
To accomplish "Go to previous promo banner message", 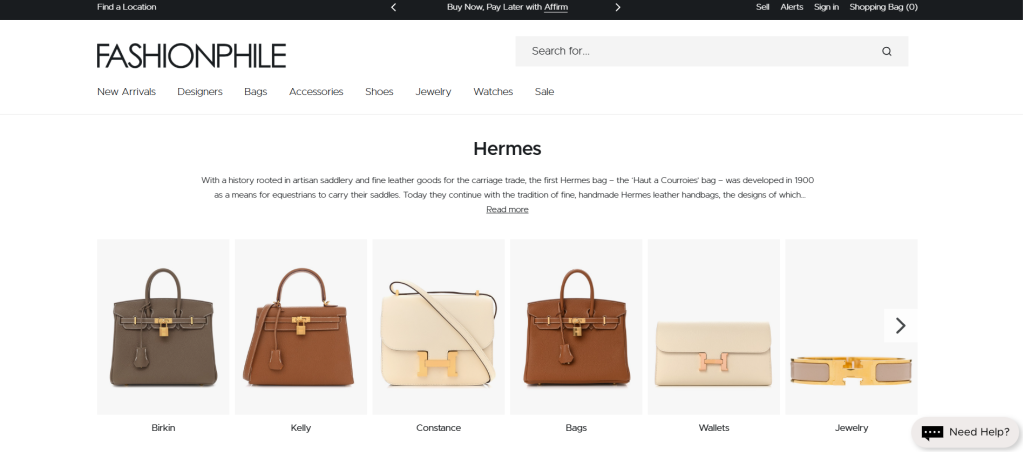I will point(393,7).
